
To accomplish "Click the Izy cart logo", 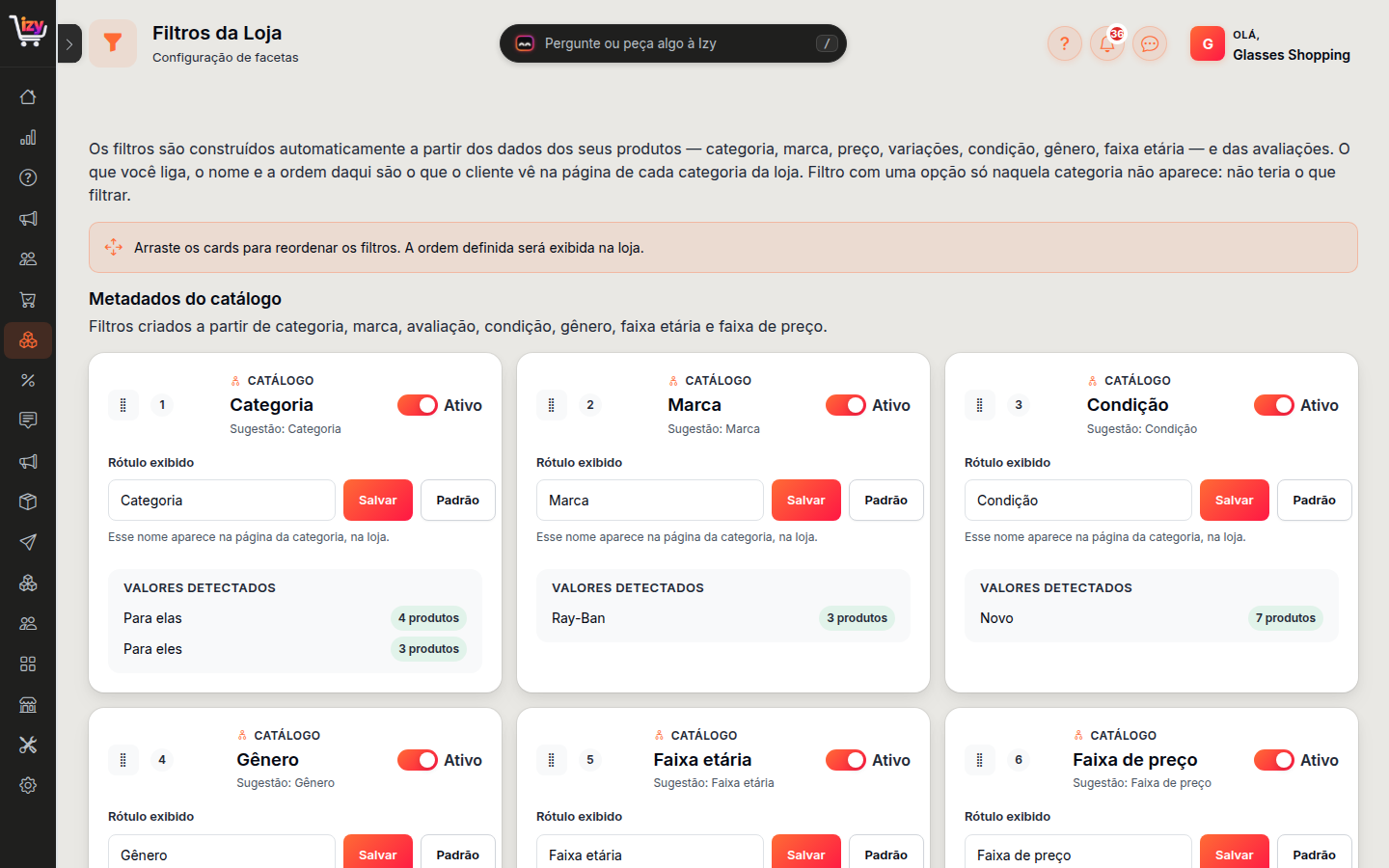I will (x=28, y=31).
